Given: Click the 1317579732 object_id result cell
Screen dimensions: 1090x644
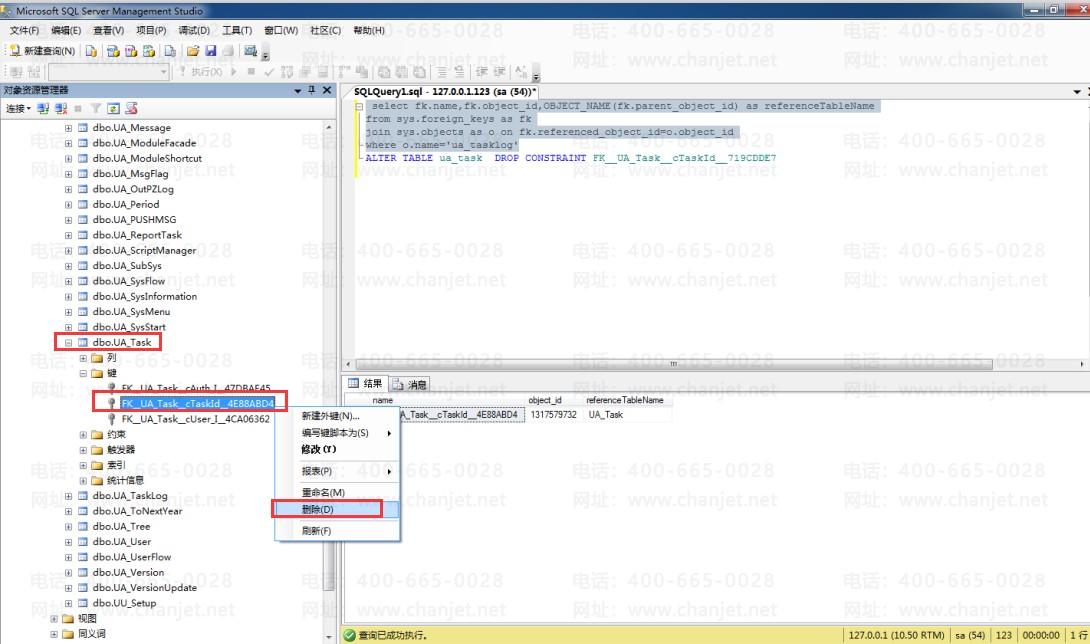Looking at the screenshot, I should pos(553,414).
